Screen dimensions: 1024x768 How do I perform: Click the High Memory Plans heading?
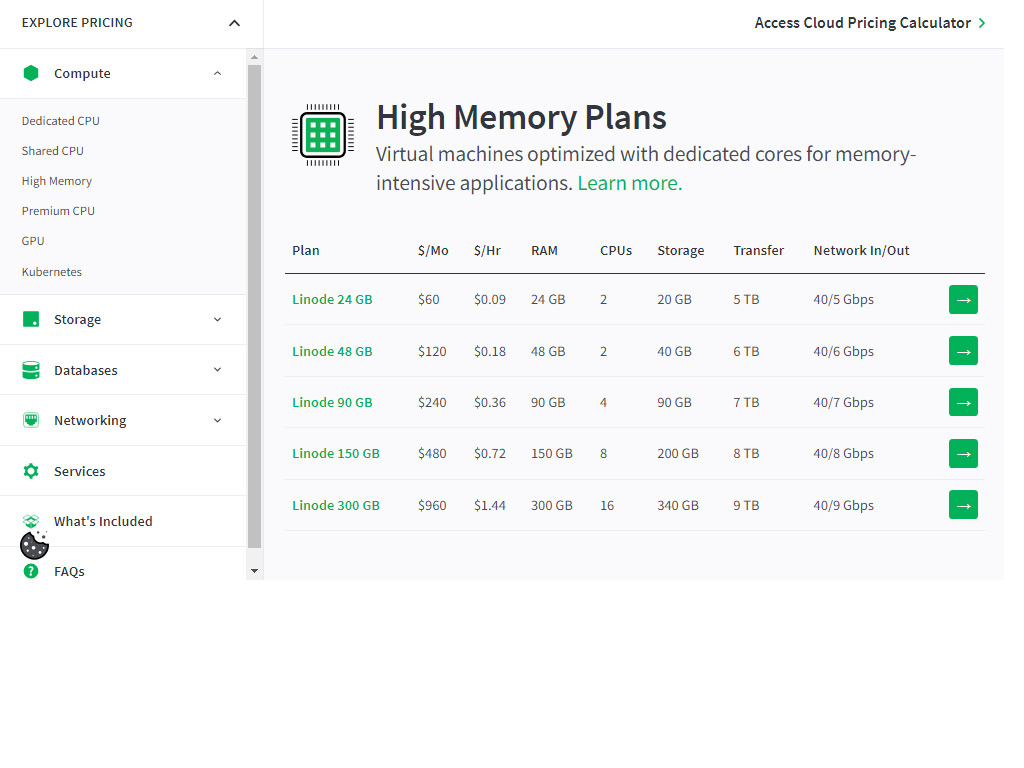(x=521, y=118)
